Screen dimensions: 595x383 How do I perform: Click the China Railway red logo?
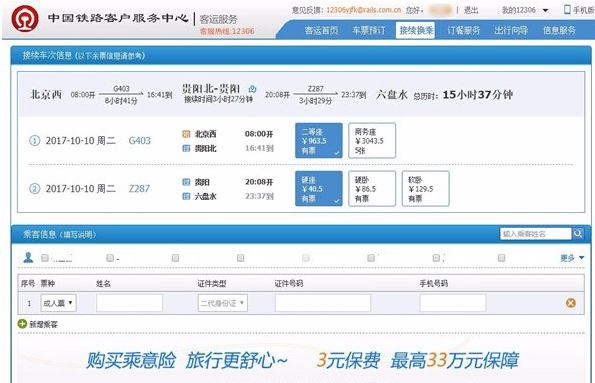click(25, 18)
